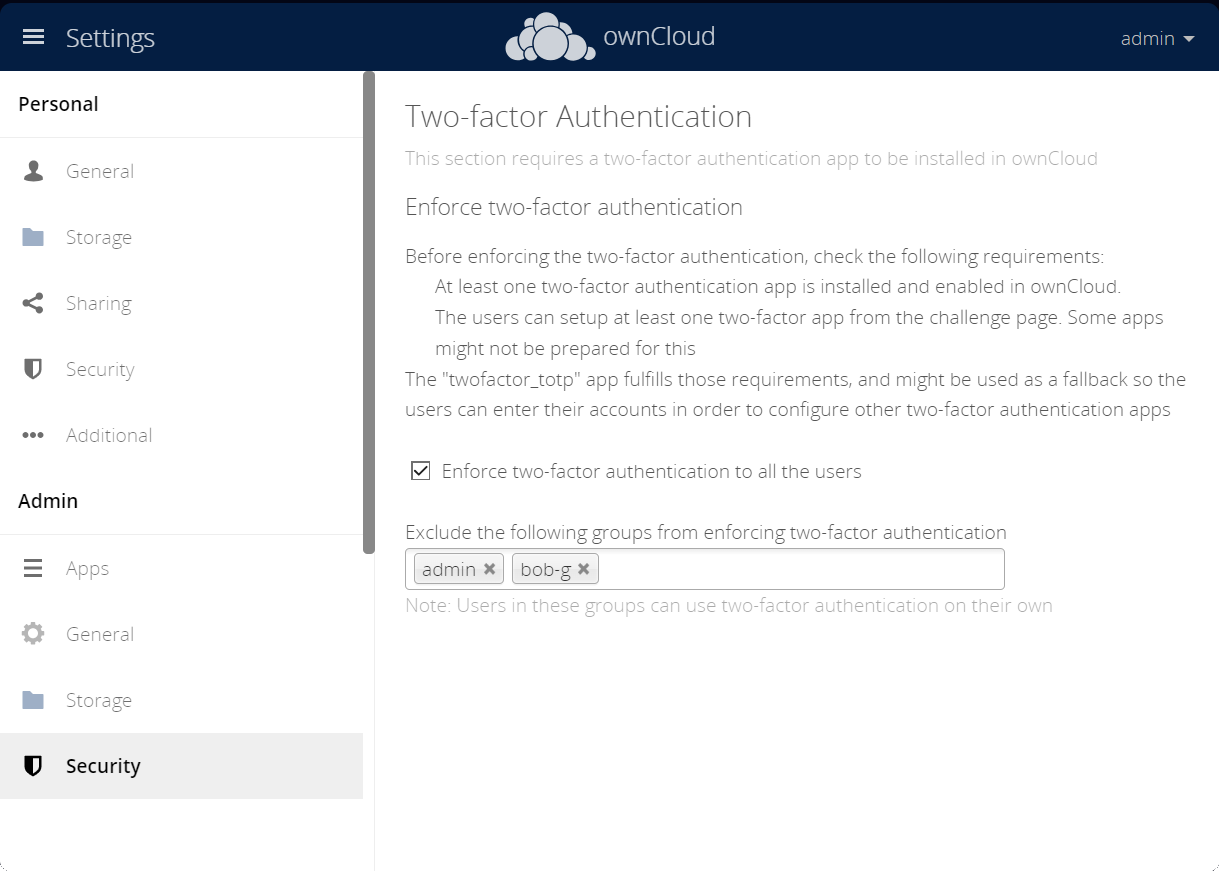
Task: Expand the admin Storage folder section
Action: pos(98,699)
